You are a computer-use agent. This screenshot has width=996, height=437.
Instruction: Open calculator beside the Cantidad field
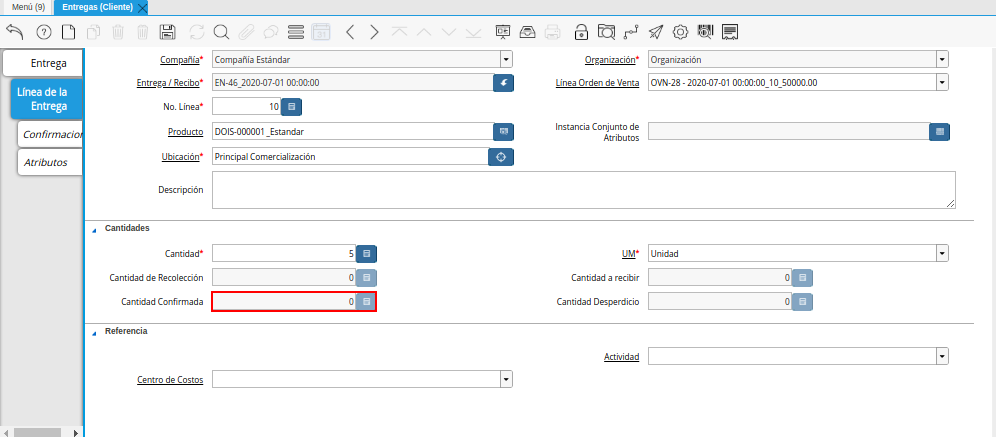coord(367,253)
